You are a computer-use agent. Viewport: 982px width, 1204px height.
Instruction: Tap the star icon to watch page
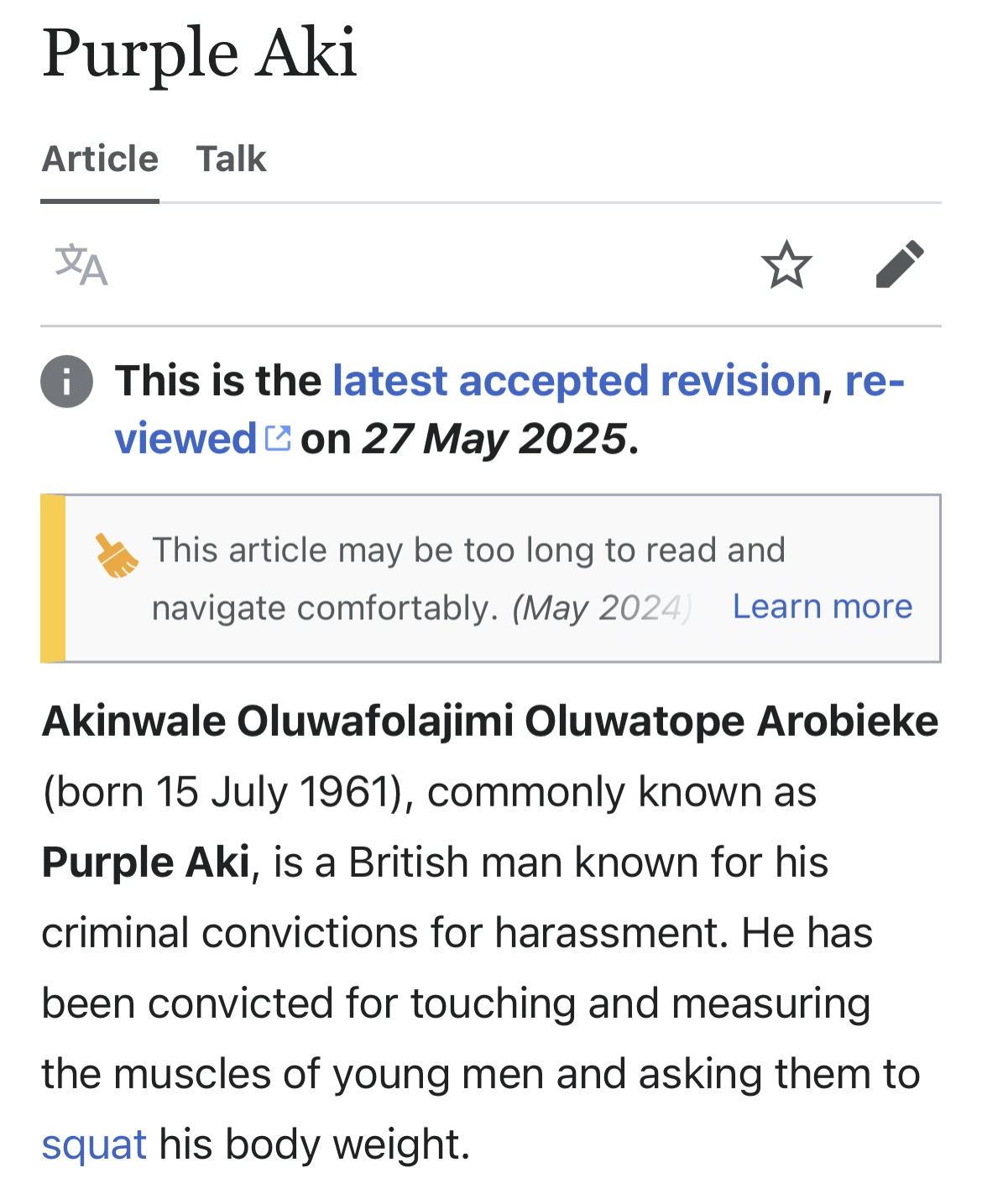tap(786, 265)
